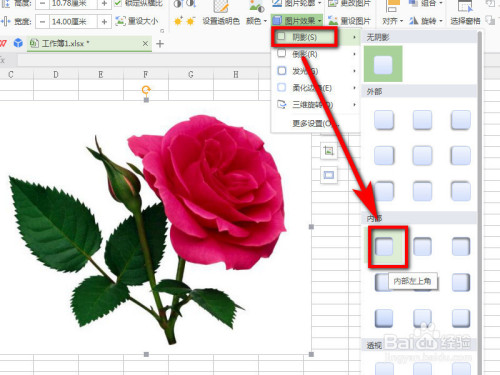
Task: Open the size dialog launcher under 重设大小
Action: (162, 31)
